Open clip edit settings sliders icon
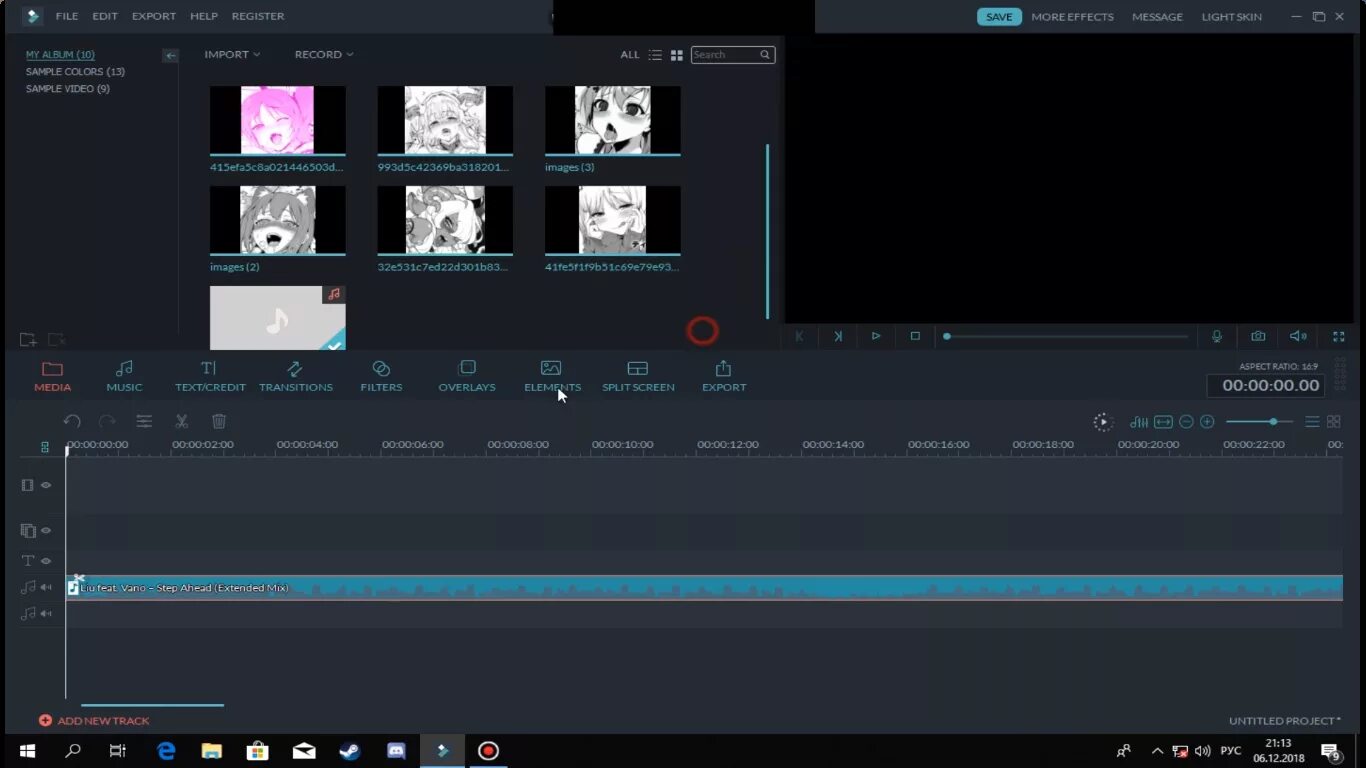Viewport: 1366px width, 768px height. pyautogui.click(x=144, y=422)
